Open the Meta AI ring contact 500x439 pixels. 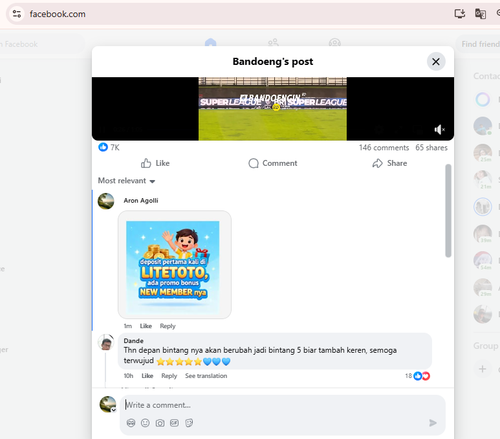[x=483, y=99]
